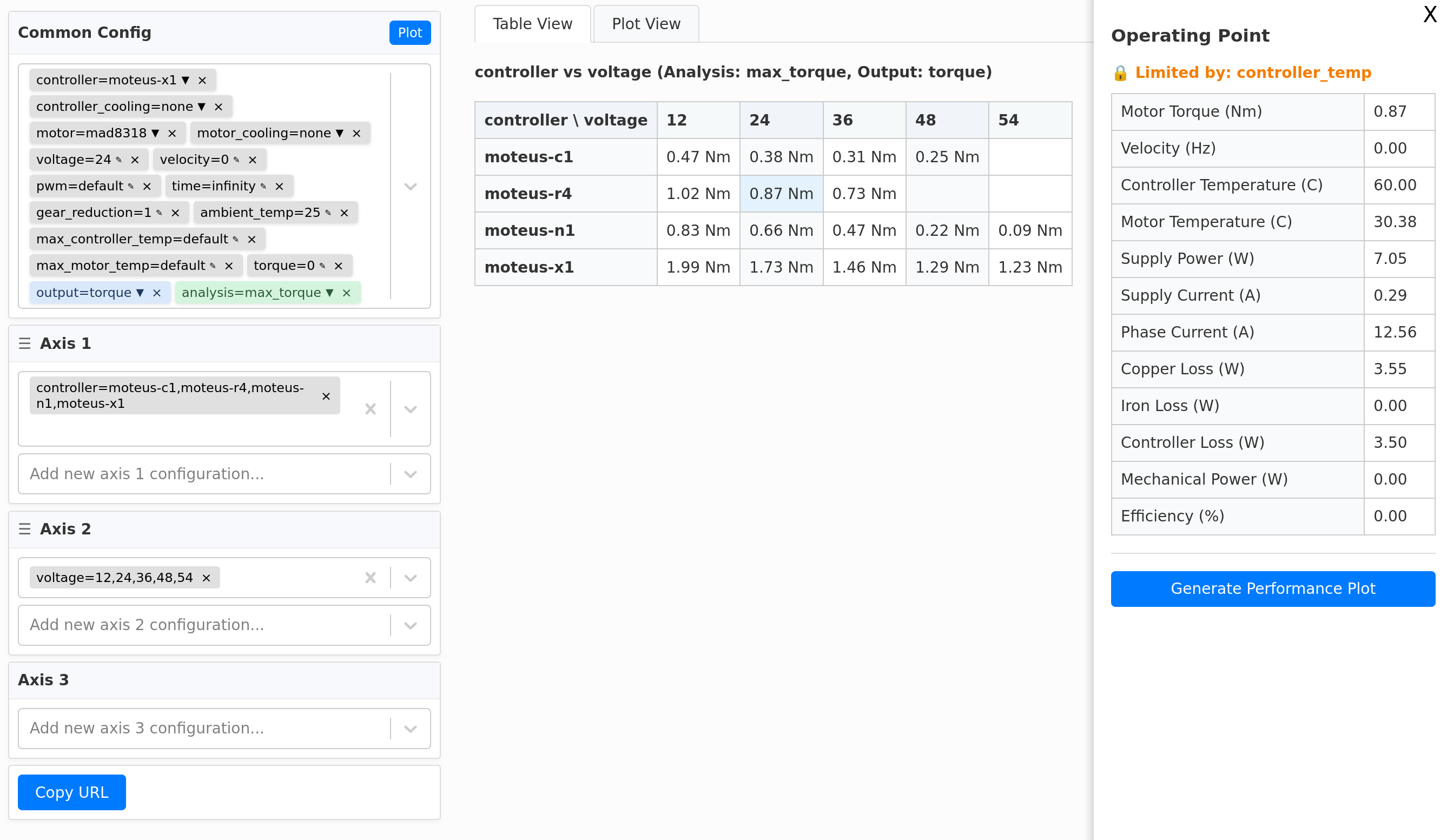
Task: Expand the Common Config selector chevron
Action: [410, 187]
